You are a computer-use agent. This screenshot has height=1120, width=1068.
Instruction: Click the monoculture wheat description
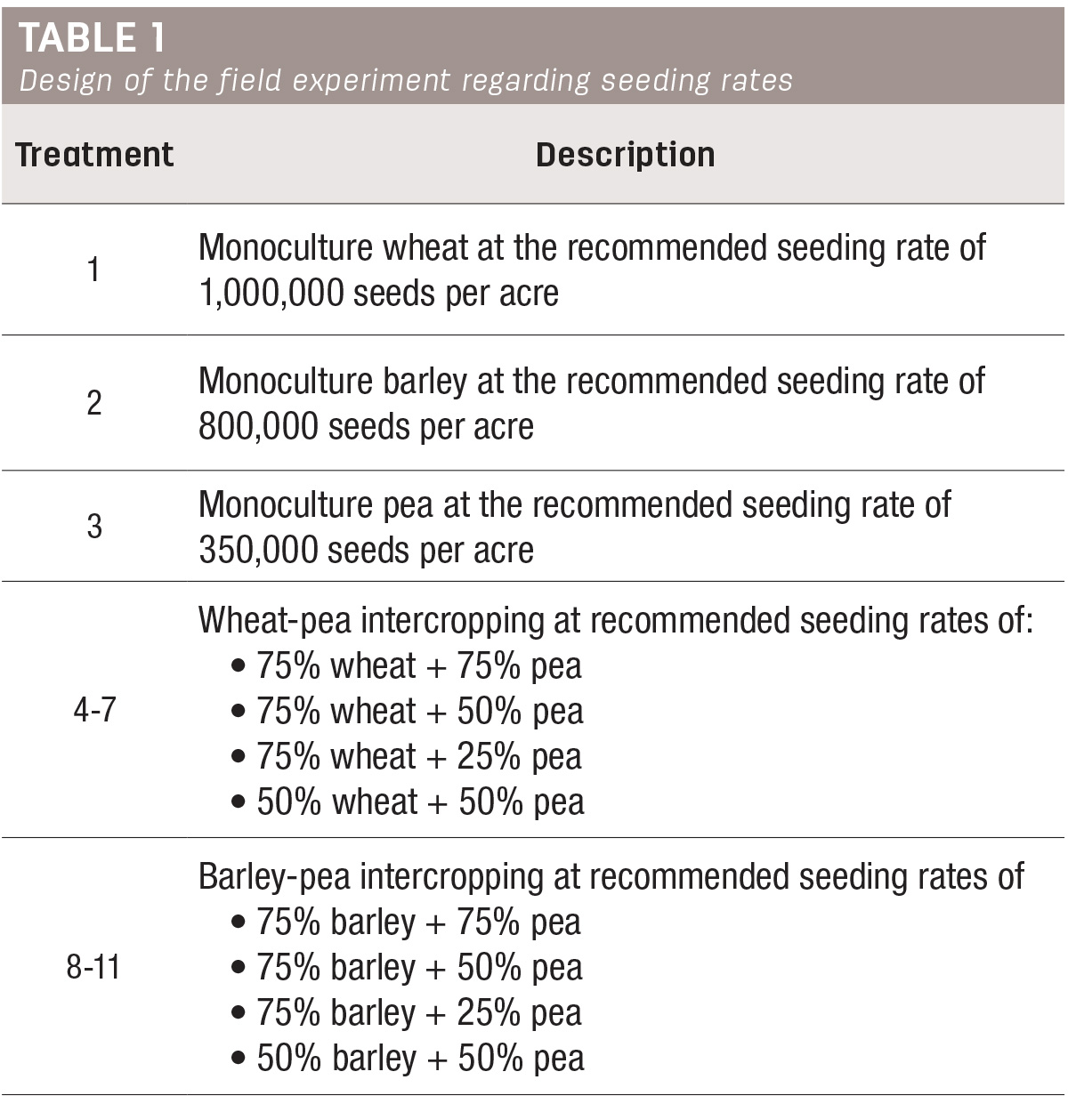(x=592, y=270)
